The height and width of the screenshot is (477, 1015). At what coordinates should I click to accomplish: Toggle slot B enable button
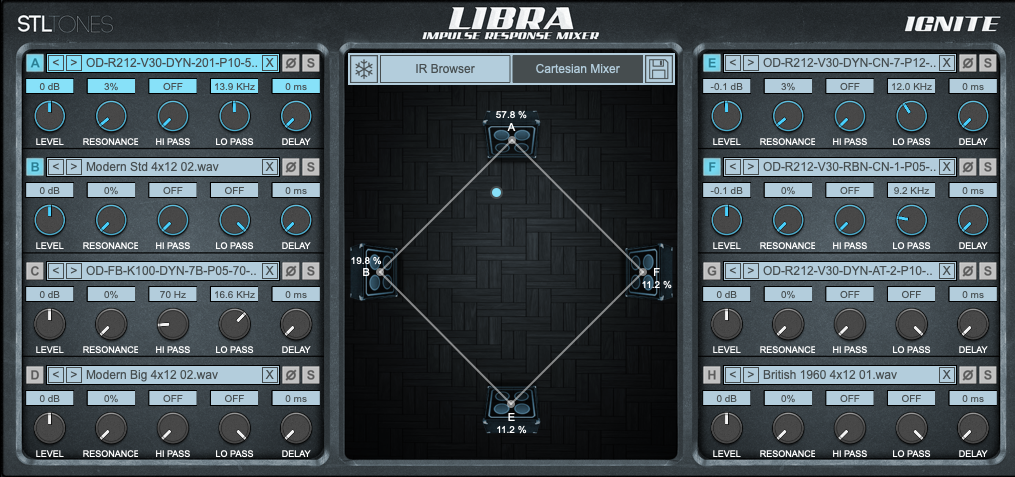tap(35, 167)
